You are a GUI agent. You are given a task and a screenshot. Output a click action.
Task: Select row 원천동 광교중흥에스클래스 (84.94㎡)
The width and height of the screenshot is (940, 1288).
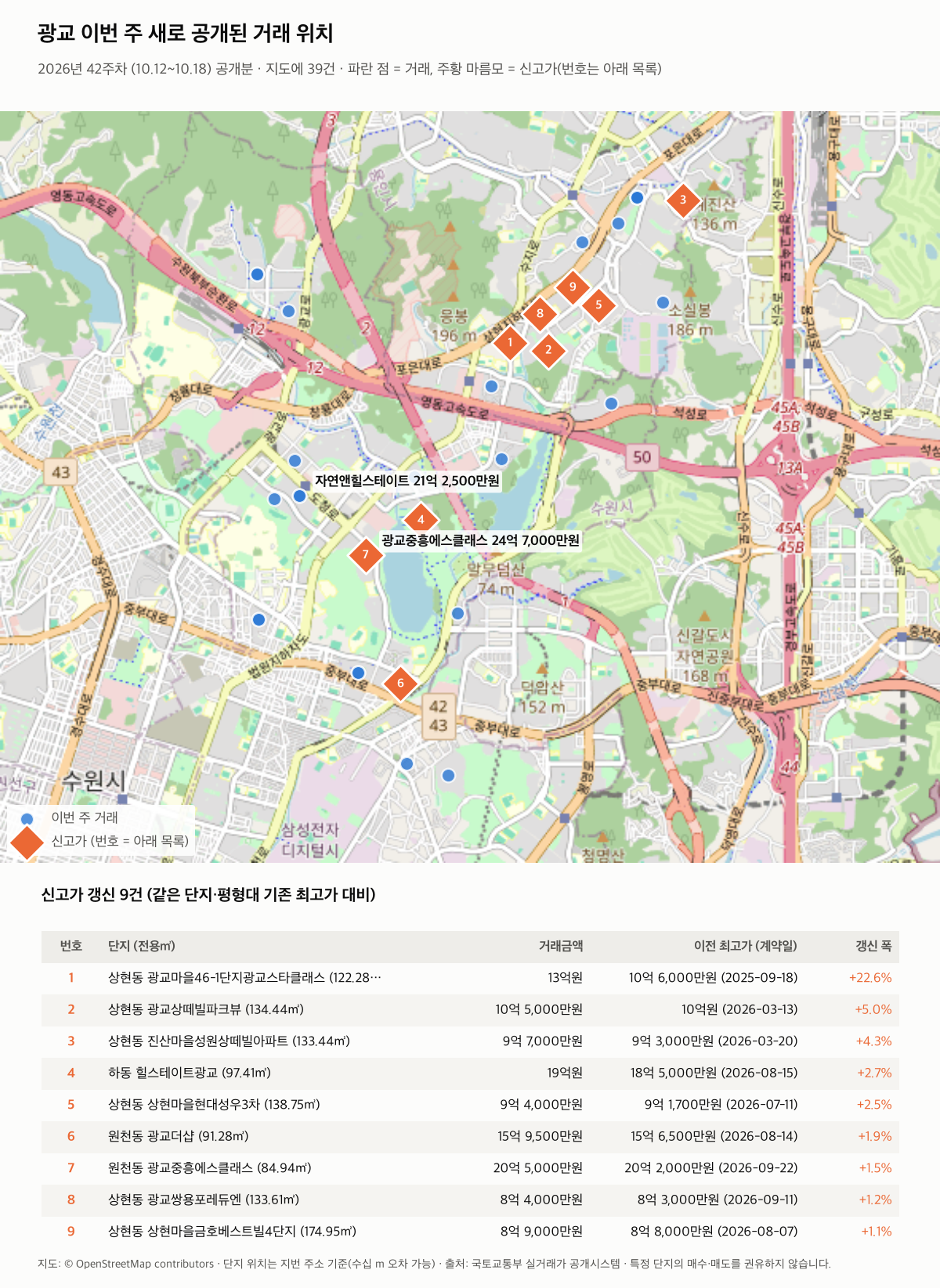(470, 1168)
